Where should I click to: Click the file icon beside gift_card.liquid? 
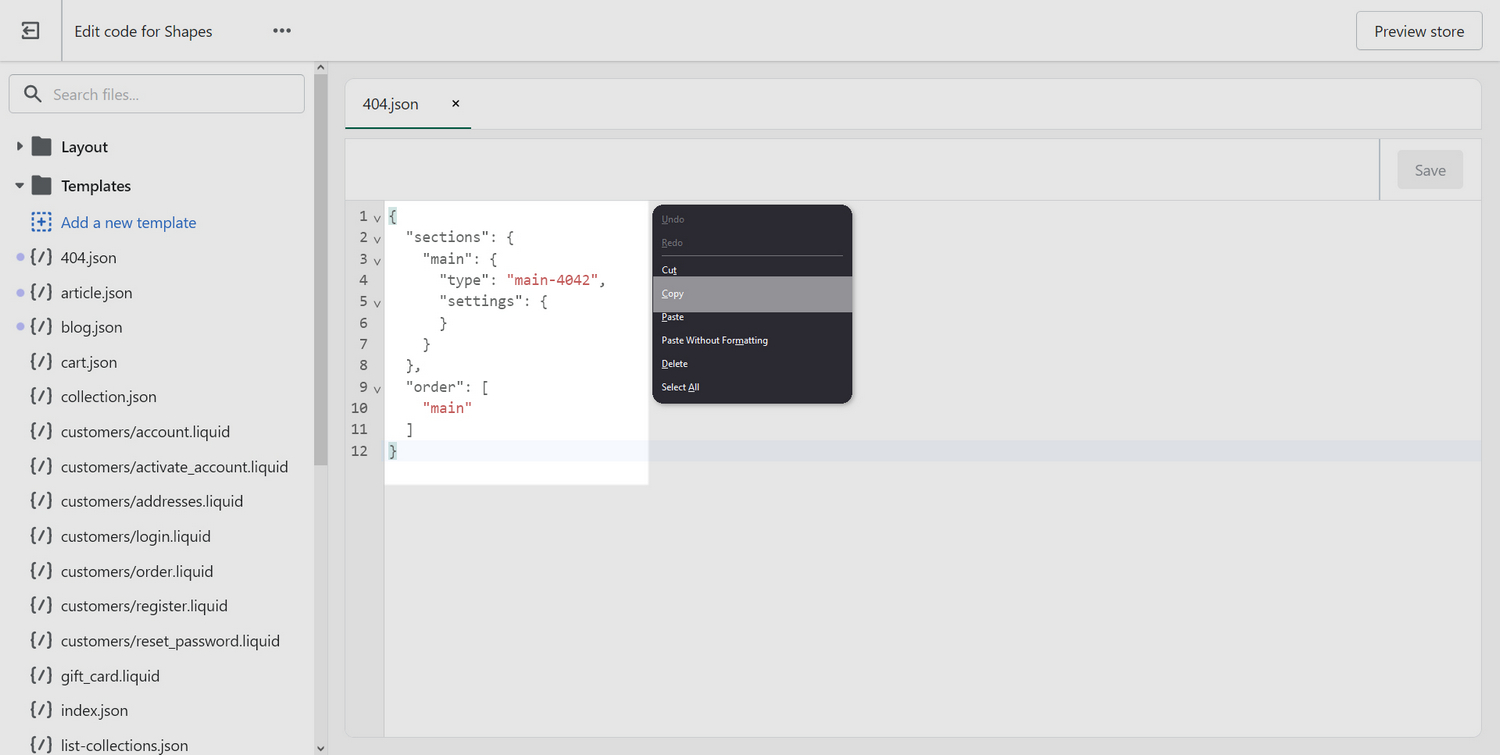pyautogui.click(x=41, y=675)
